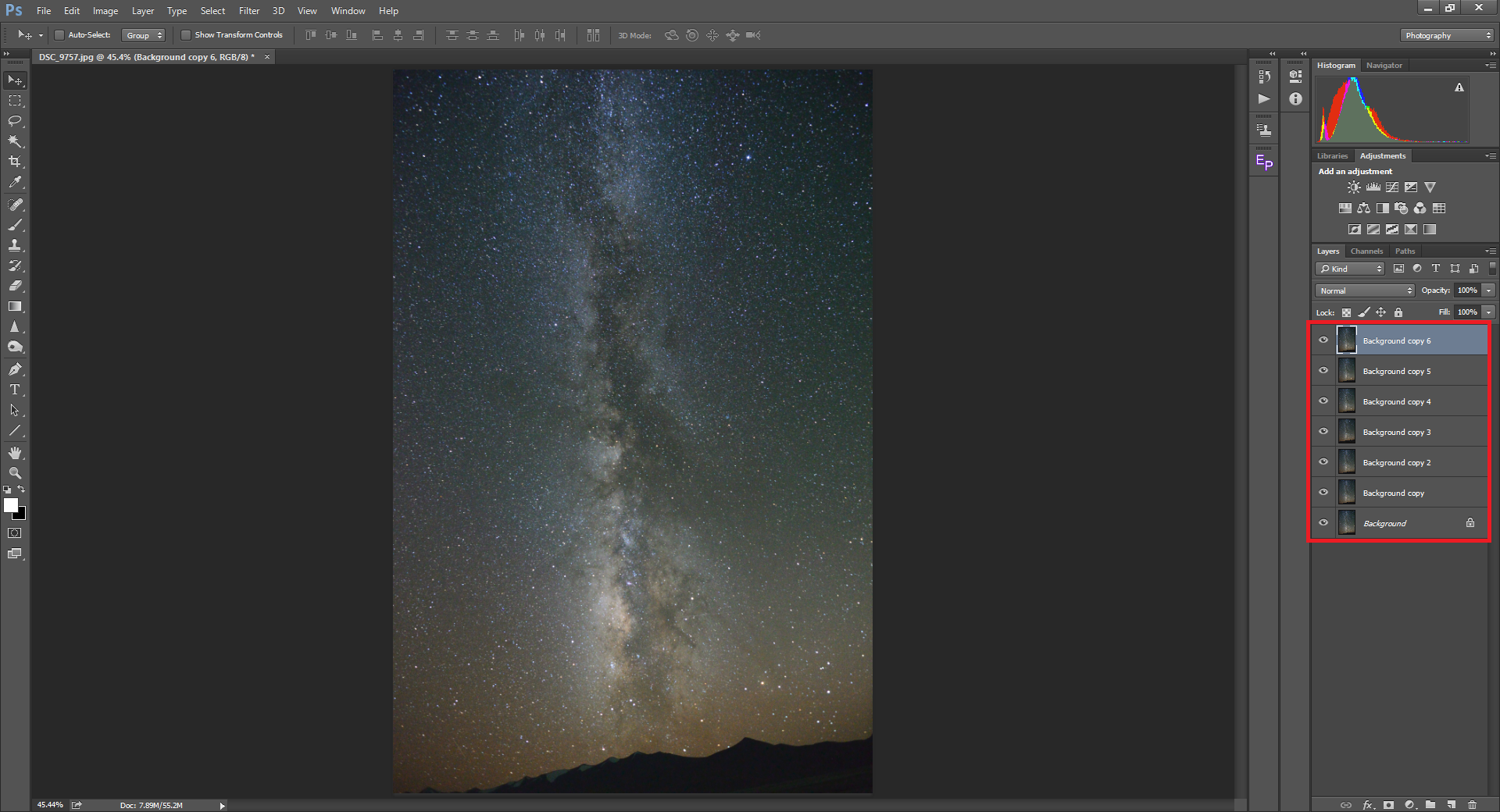This screenshot has width=1500, height=812.
Task: Choose the Hand tool
Action: point(15,453)
